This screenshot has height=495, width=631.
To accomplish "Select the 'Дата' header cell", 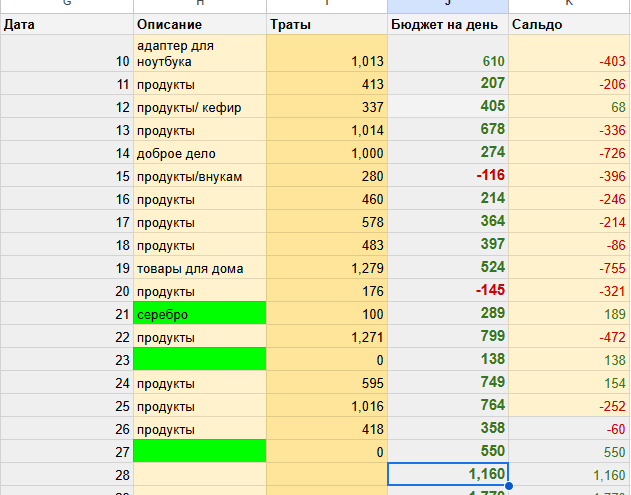I will point(67,24).
